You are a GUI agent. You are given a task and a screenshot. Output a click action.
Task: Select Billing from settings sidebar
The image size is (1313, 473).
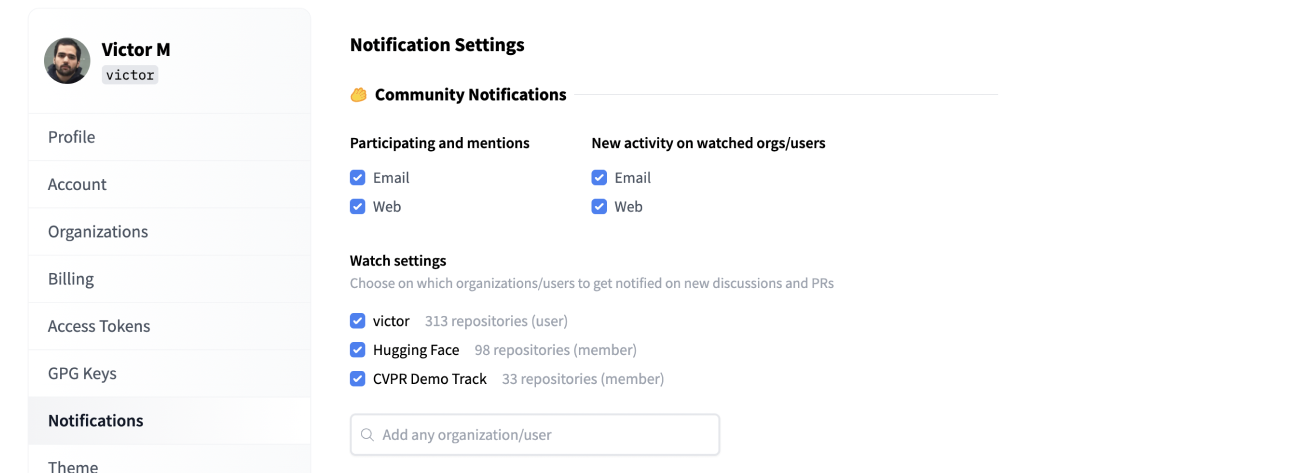point(71,279)
